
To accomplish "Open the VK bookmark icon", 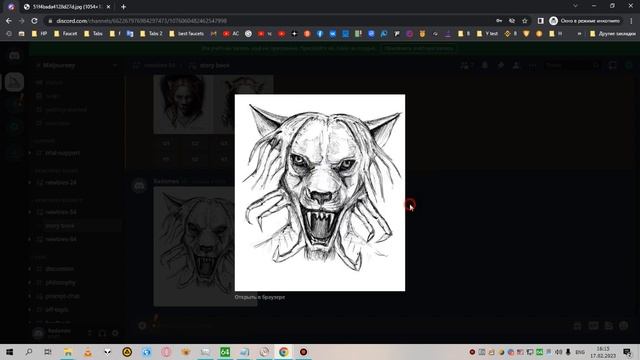I will [333, 34].
